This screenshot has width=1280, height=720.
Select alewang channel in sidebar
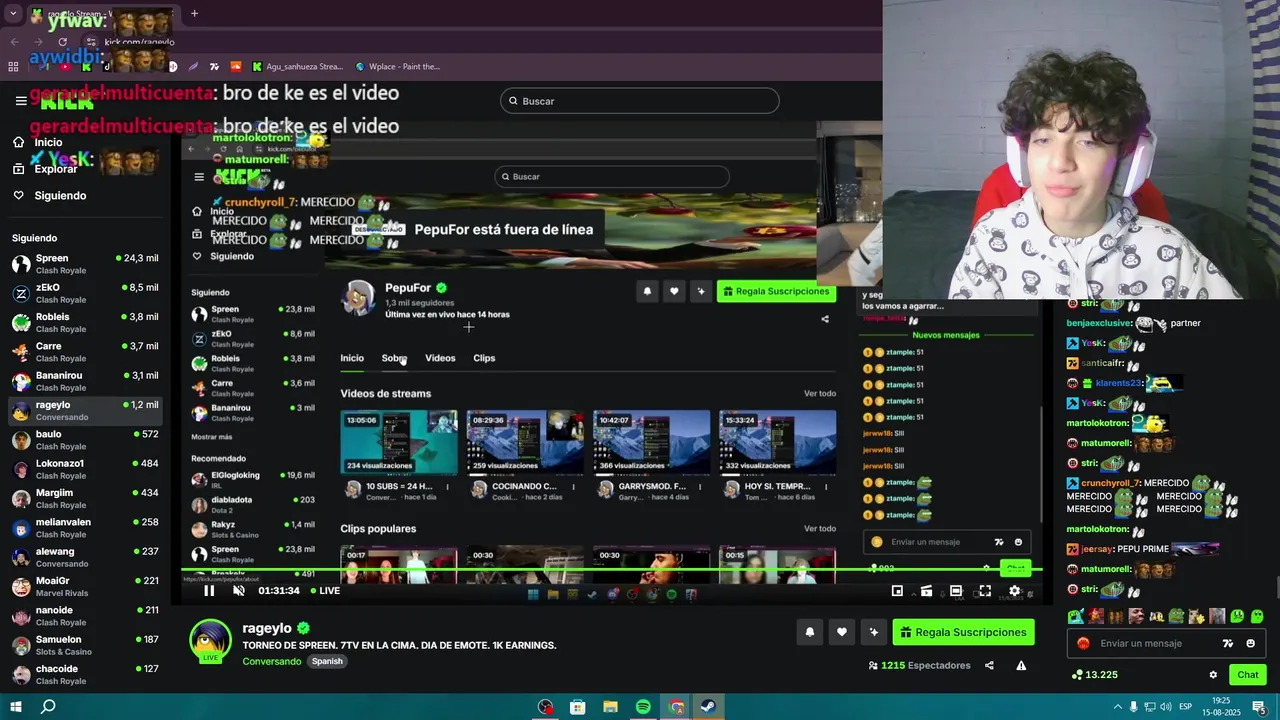[x=85, y=557]
